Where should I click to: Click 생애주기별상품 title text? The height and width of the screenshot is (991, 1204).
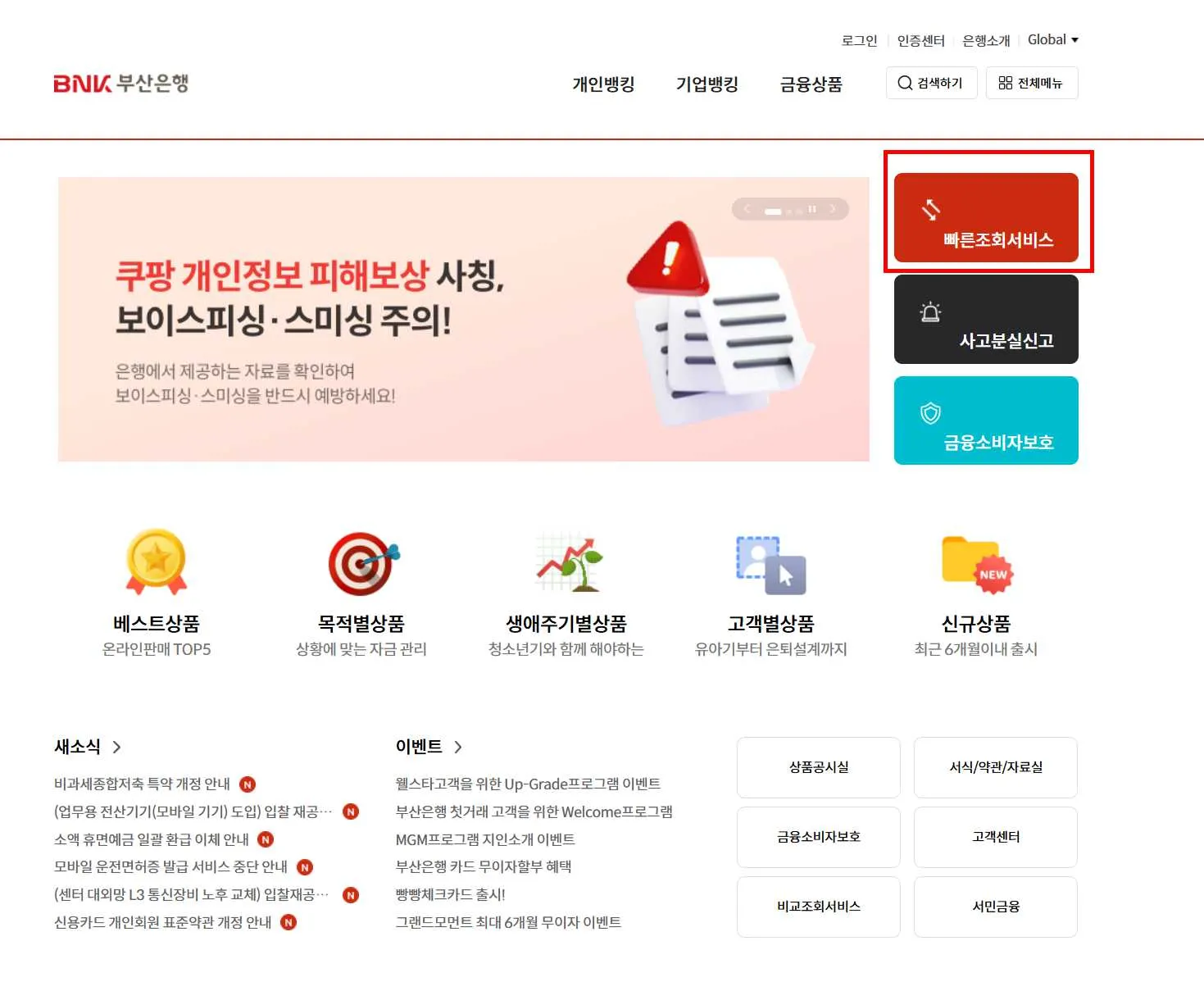[566, 624]
